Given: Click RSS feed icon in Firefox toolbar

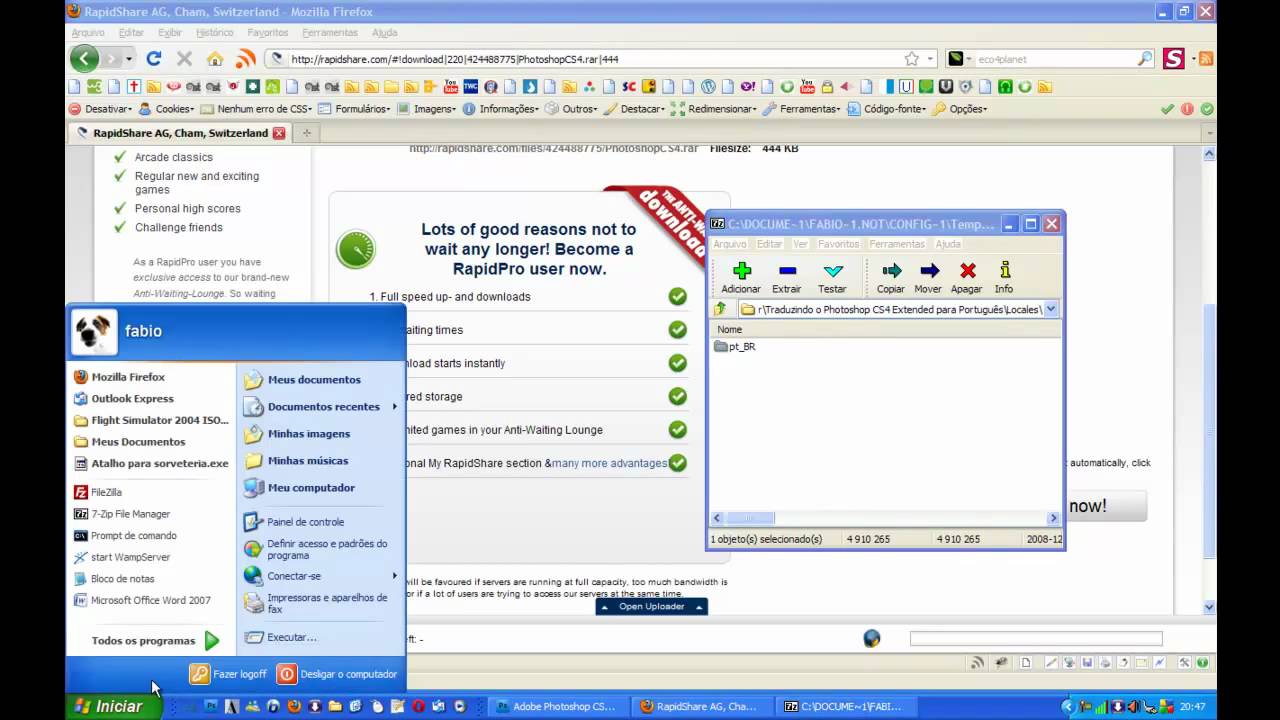Looking at the screenshot, I should tap(245, 59).
